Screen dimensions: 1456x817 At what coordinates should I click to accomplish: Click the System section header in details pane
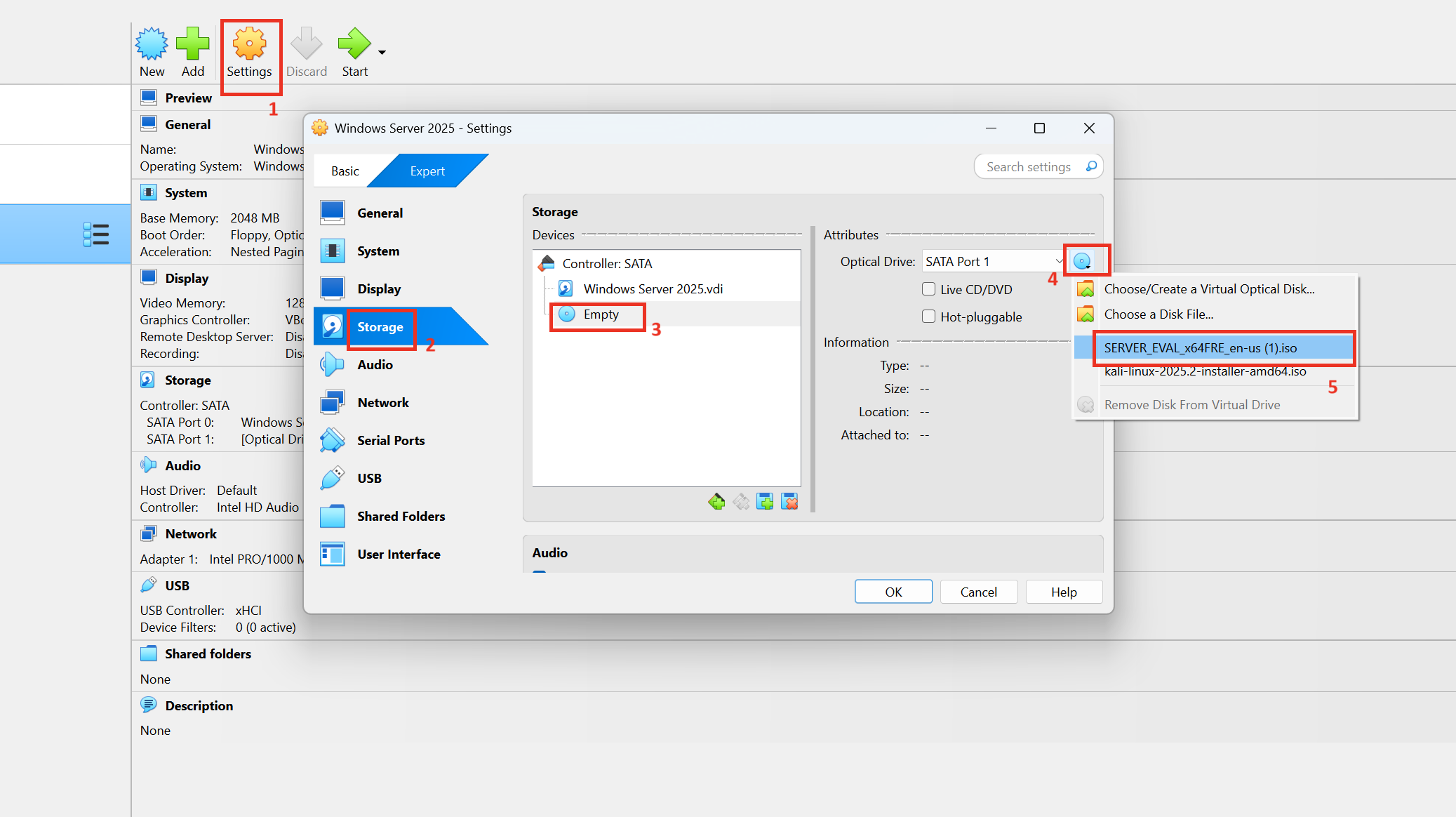pyautogui.click(x=186, y=192)
